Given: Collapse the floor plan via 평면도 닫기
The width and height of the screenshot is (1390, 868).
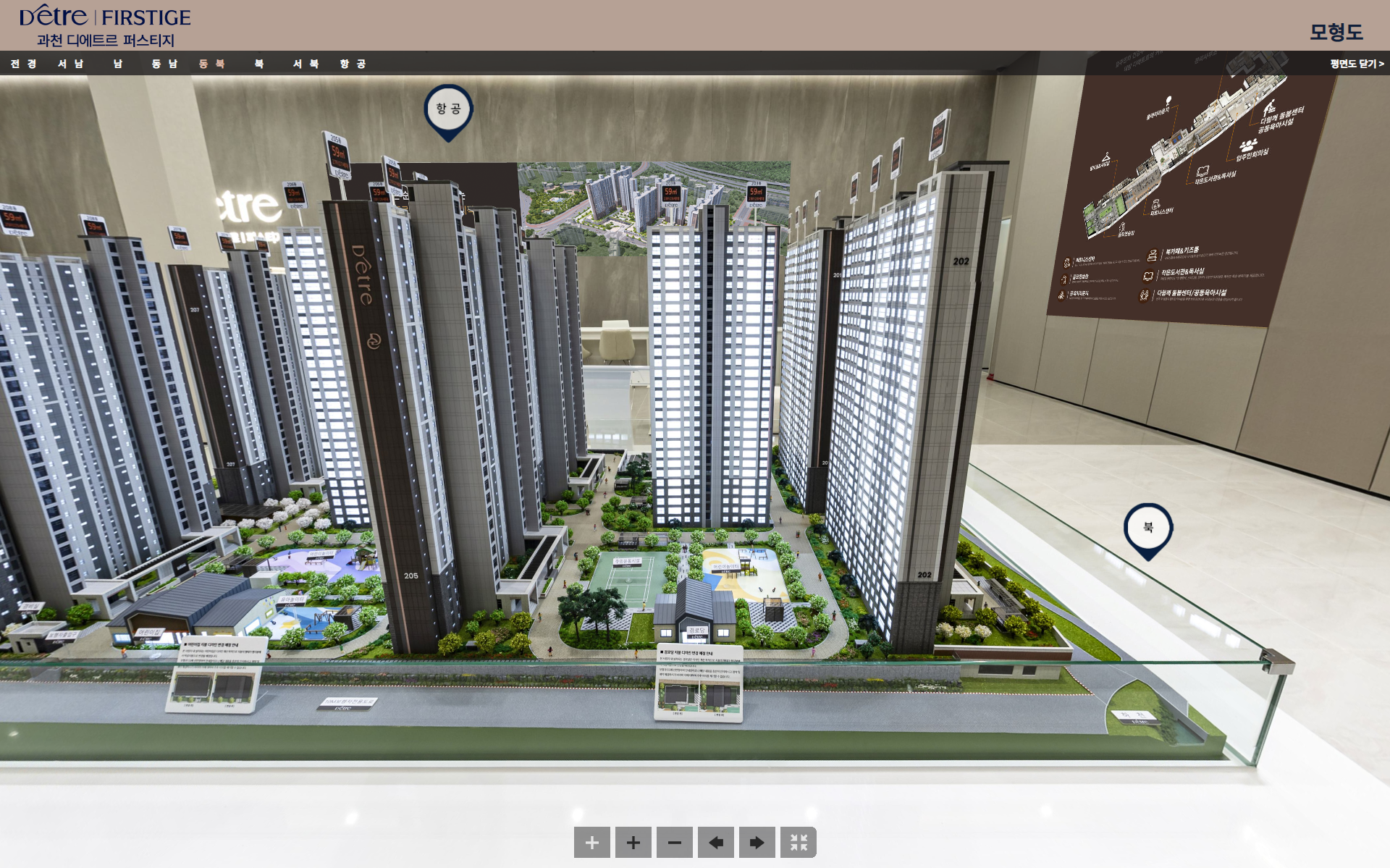Looking at the screenshot, I should [x=1356, y=64].
